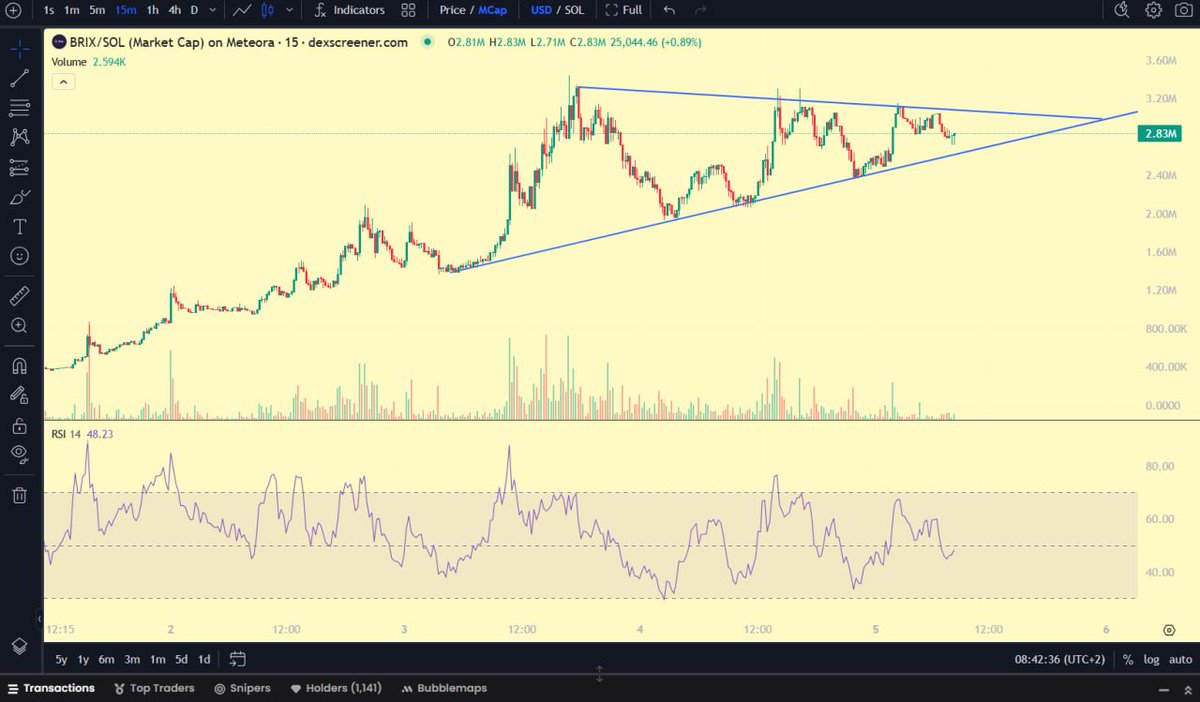This screenshot has height=702, width=1200.
Task: Select the brush drawing tool
Action: click(x=19, y=197)
